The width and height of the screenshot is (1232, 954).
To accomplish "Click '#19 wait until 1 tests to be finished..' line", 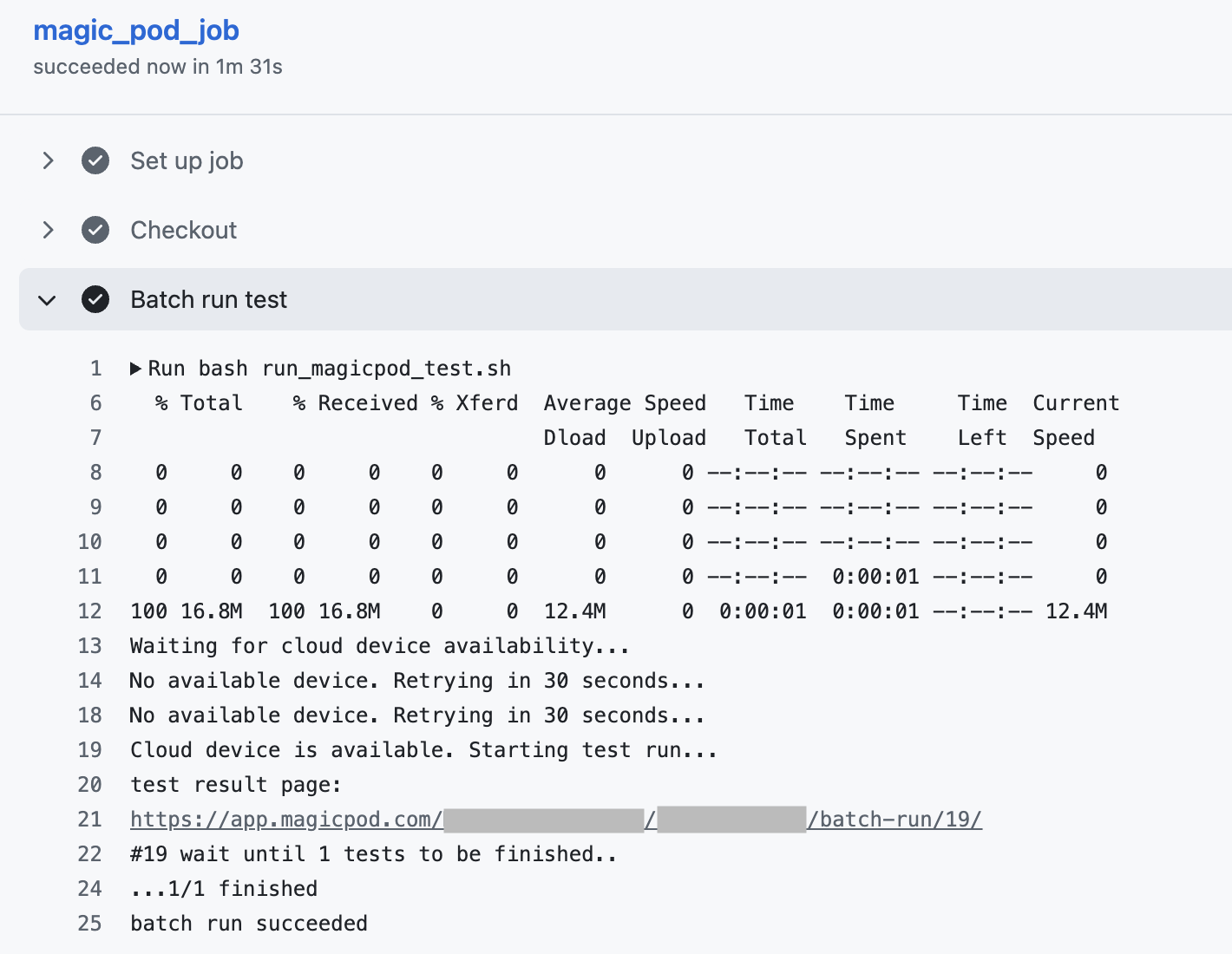I will tap(374, 854).
